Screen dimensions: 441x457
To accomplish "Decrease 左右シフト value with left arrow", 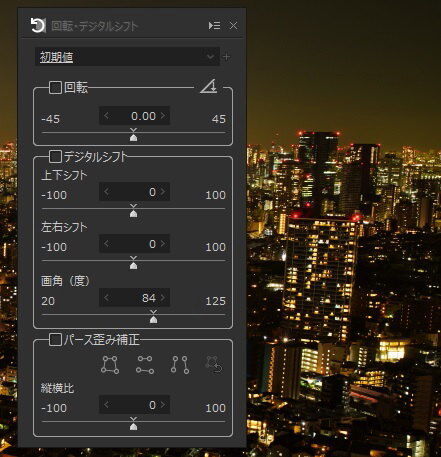I will 106,244.
